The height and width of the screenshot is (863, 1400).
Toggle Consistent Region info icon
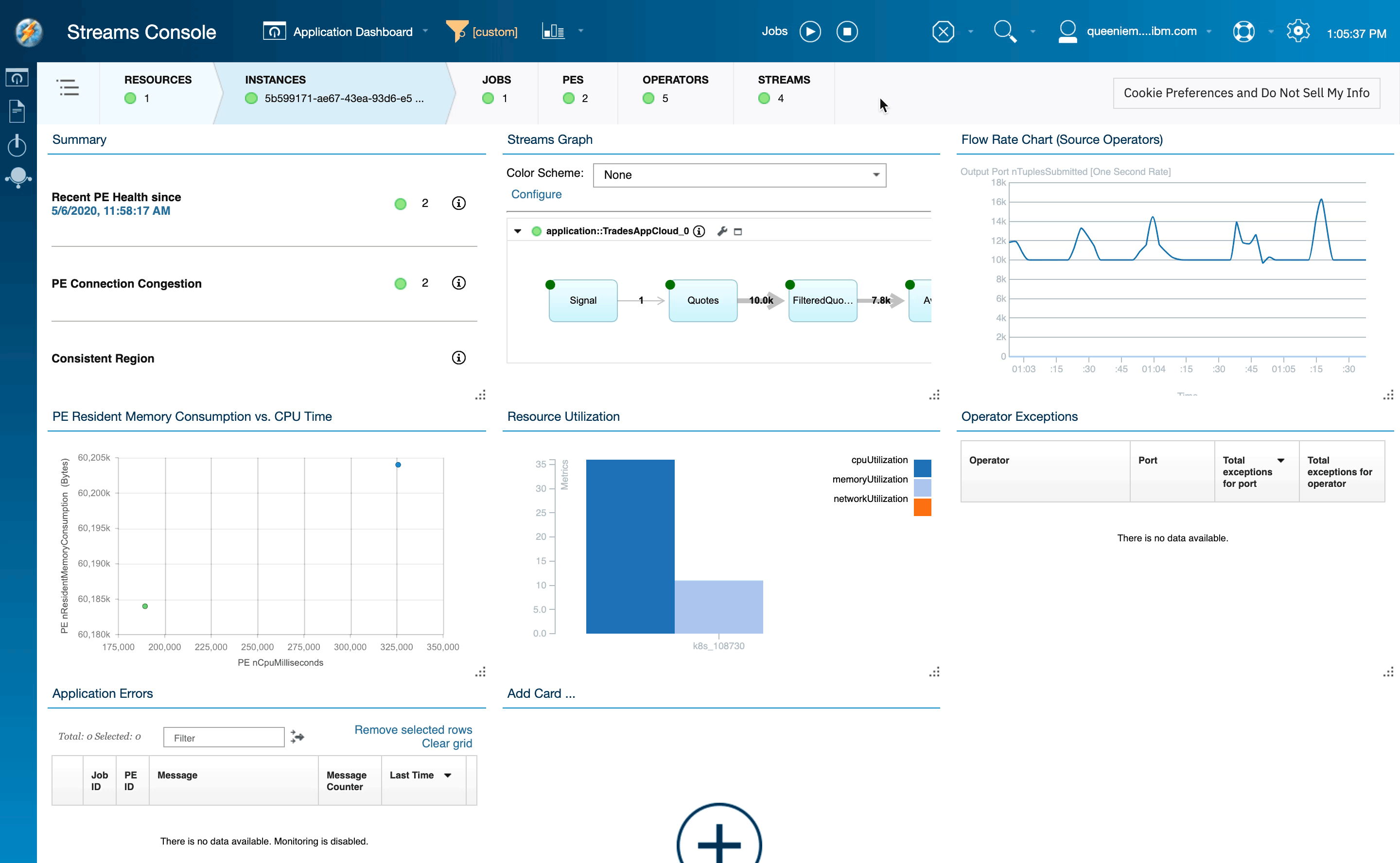coord(459,358)
